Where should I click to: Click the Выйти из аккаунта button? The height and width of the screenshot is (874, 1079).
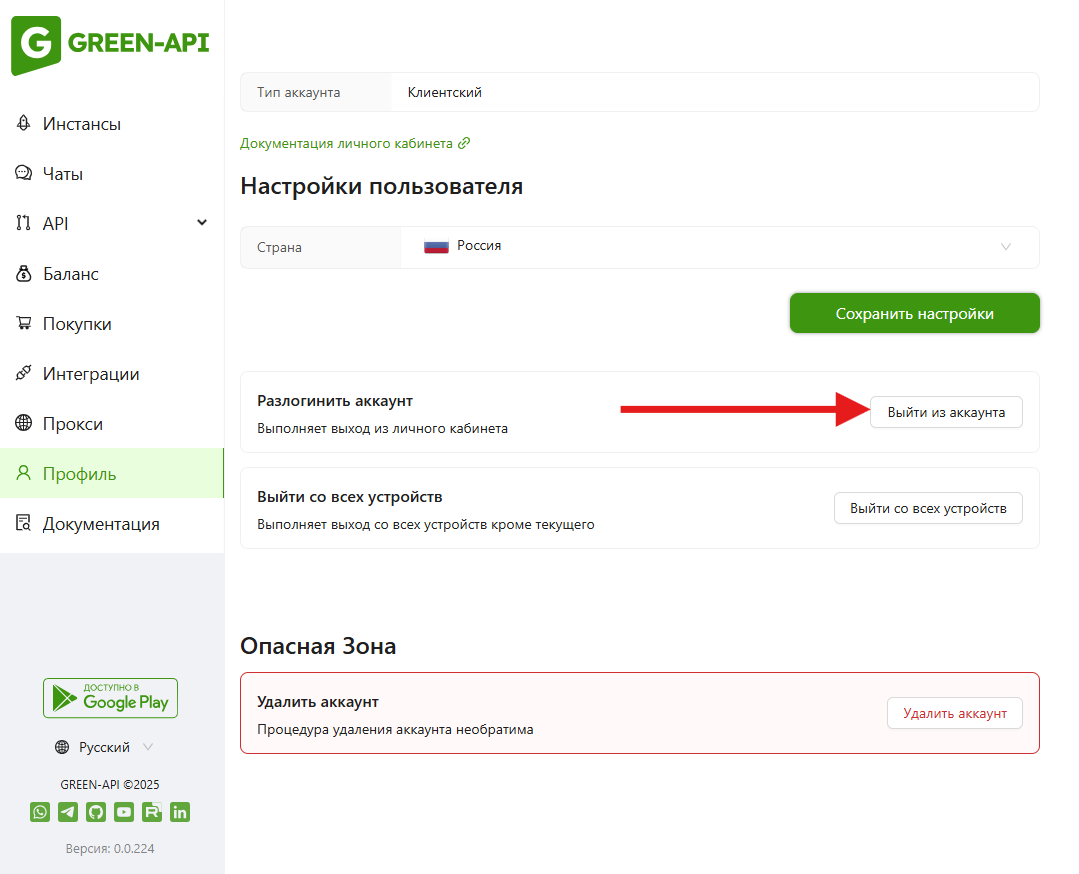pyautogui.click(x=946, y=412)
